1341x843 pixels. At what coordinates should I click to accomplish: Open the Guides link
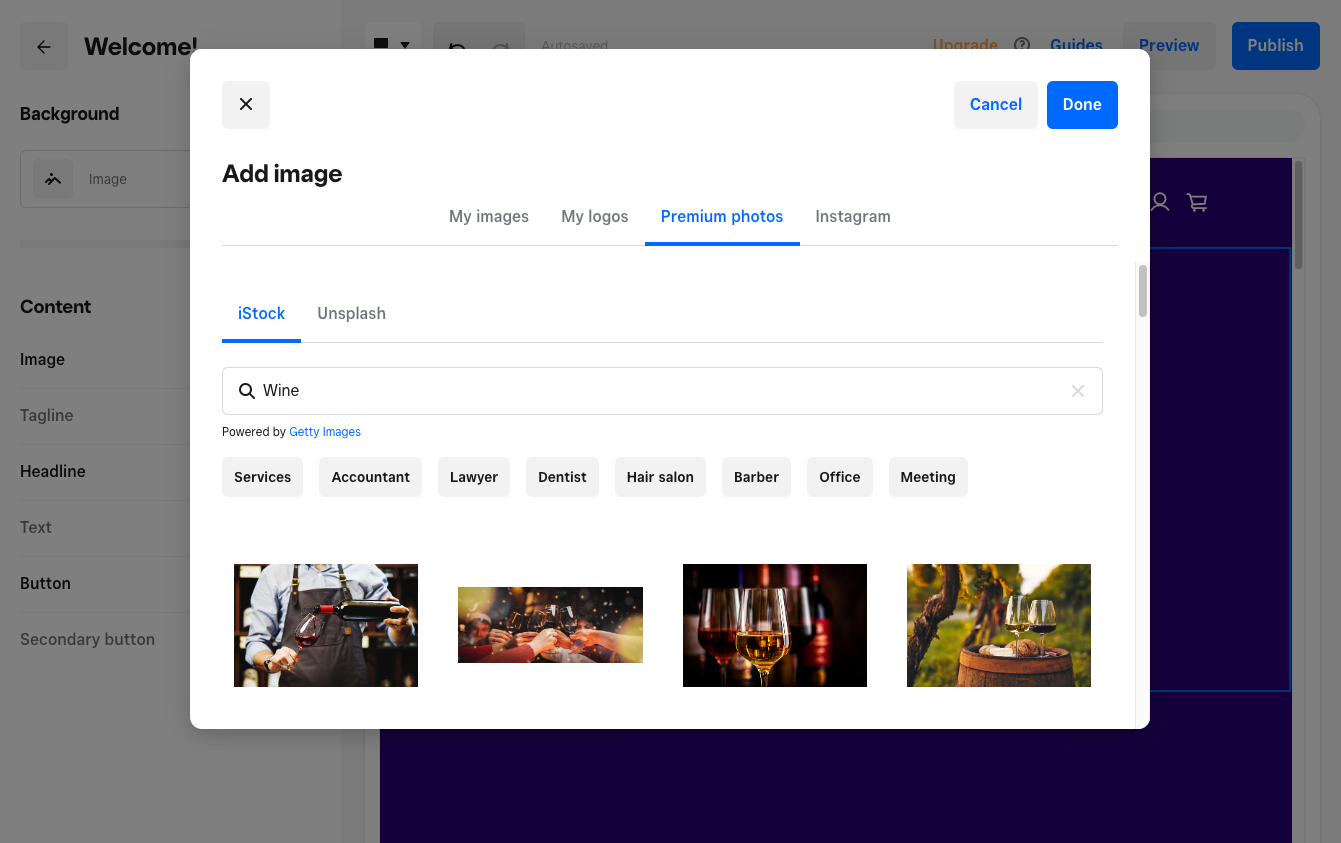point(1076,45)
